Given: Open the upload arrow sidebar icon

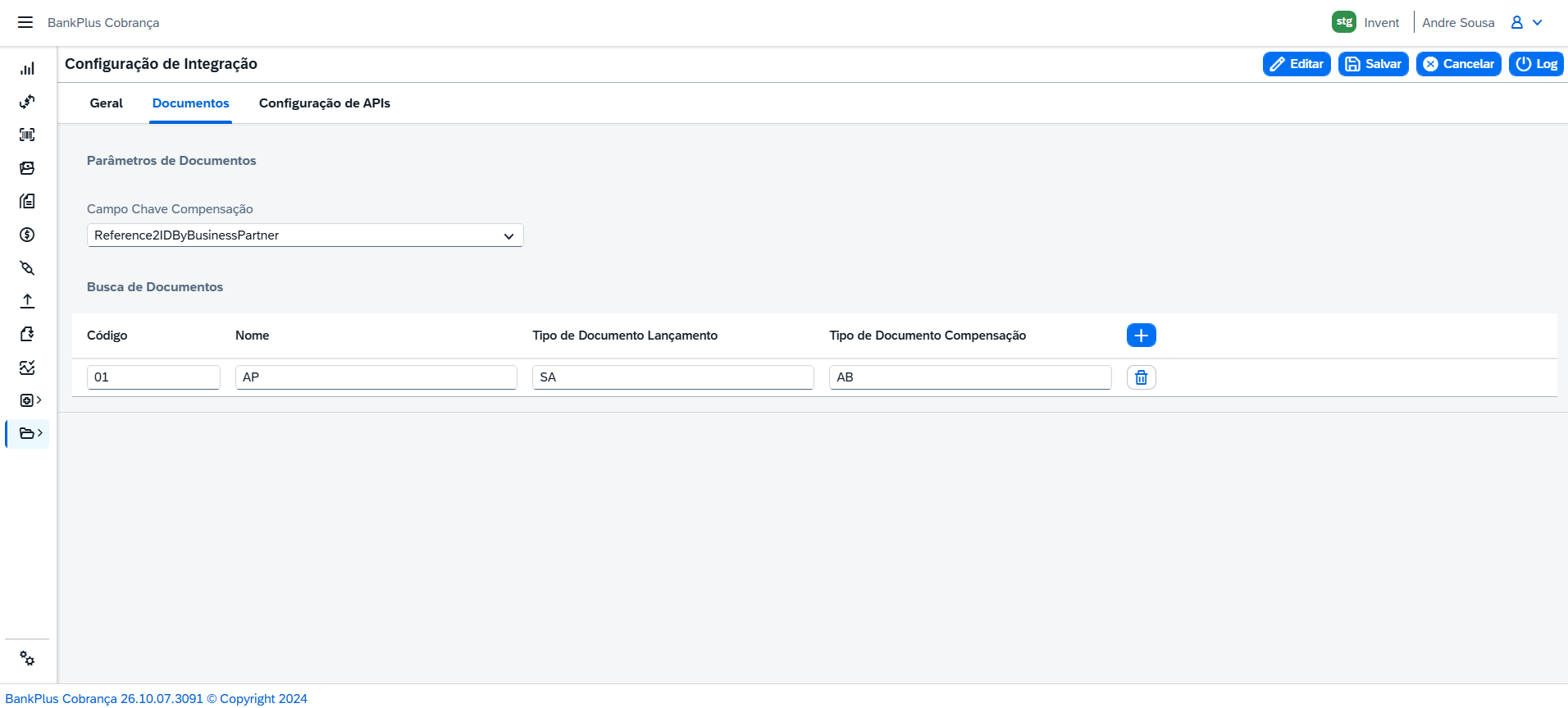Looking at the screenshot, I should [27, 301].
